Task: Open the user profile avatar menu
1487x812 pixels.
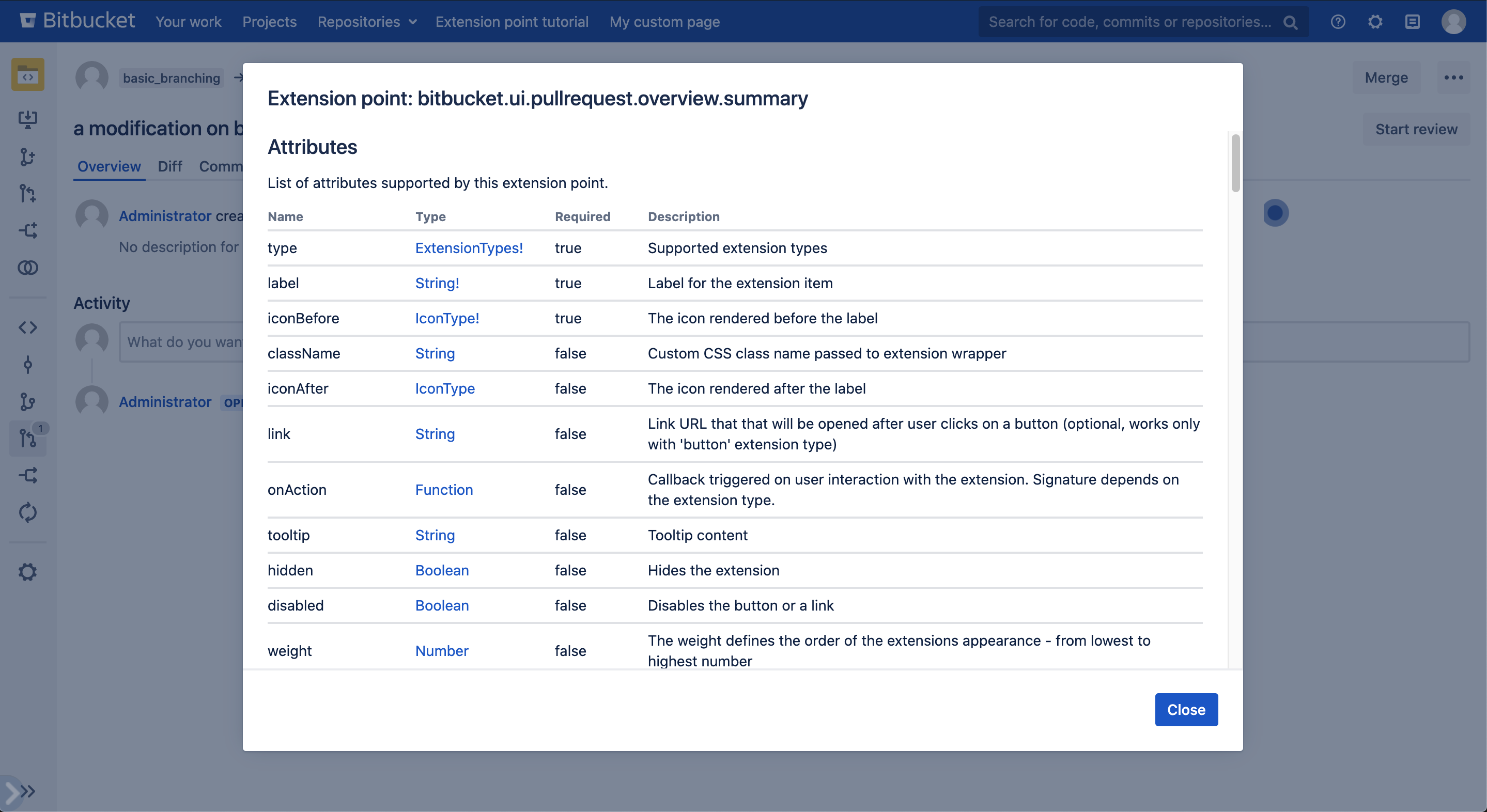Action: [1453, 22]
